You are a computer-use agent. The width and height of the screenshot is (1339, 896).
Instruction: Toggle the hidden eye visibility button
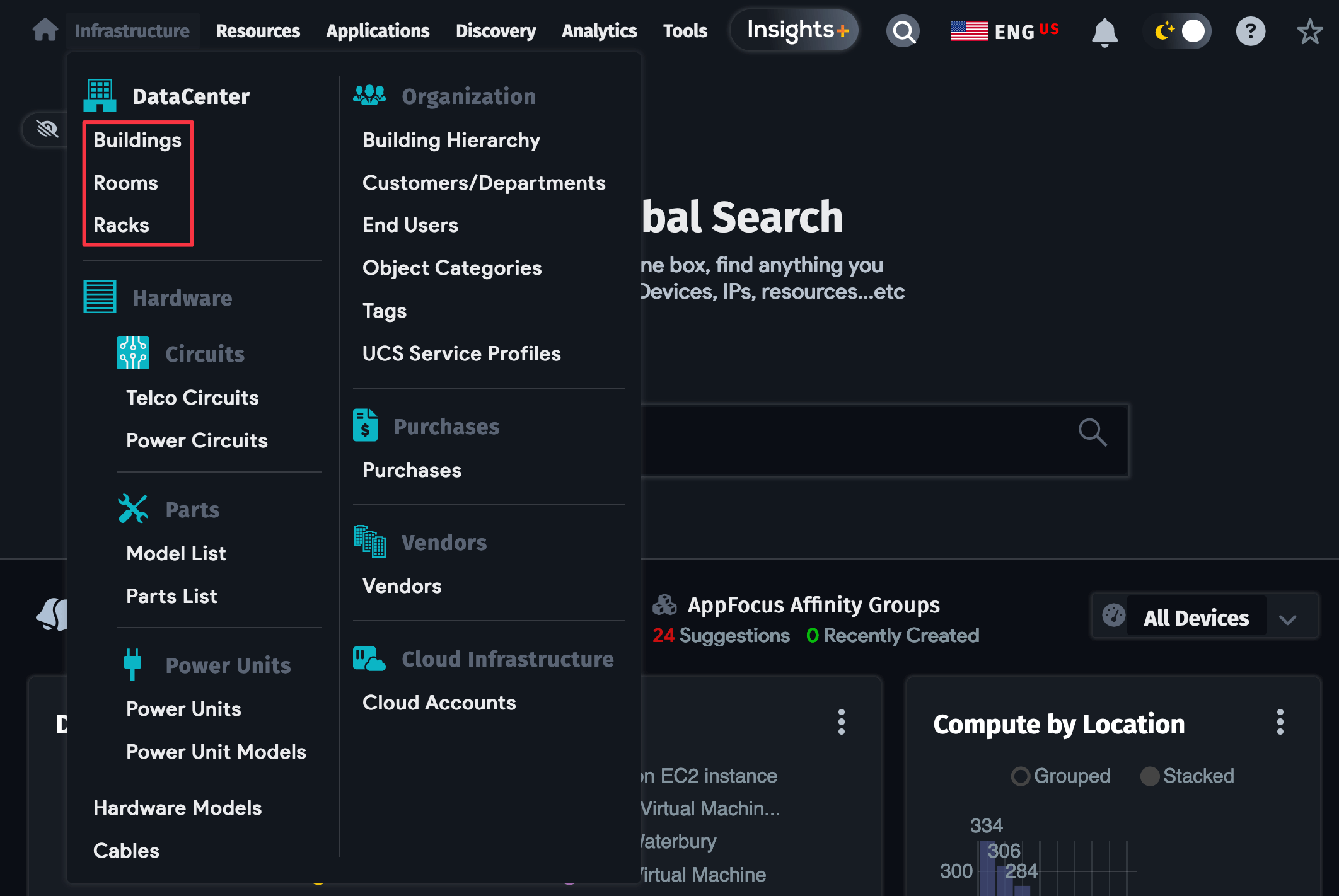pos(47,129)
